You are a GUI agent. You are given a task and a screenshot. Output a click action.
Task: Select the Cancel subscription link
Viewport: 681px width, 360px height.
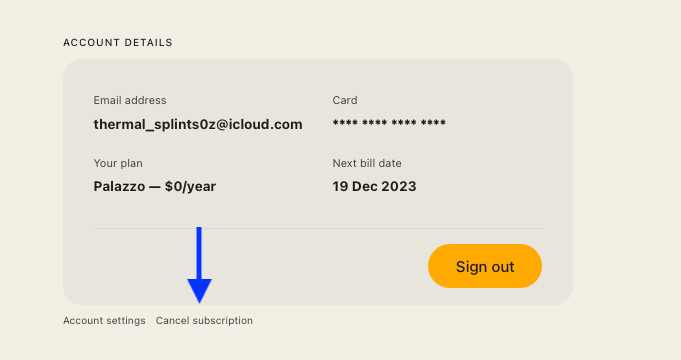tap(204, 320)
